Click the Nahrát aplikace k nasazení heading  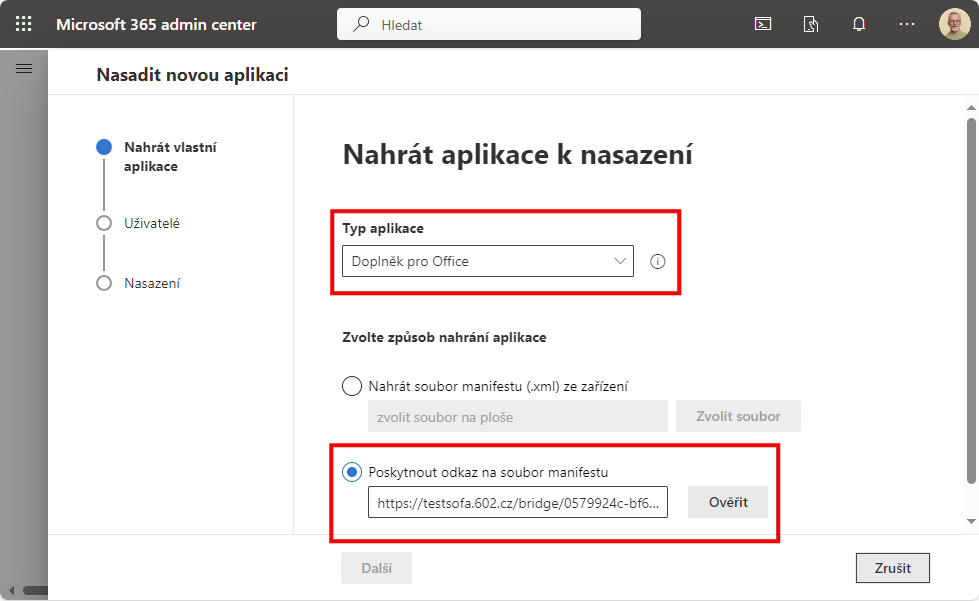coord(518,154)
